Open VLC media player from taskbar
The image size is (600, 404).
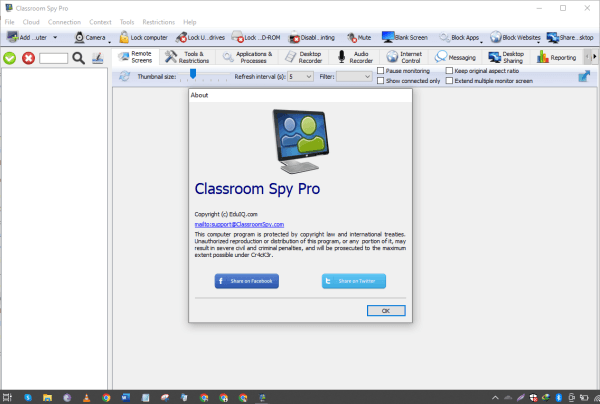pos(86,397)
